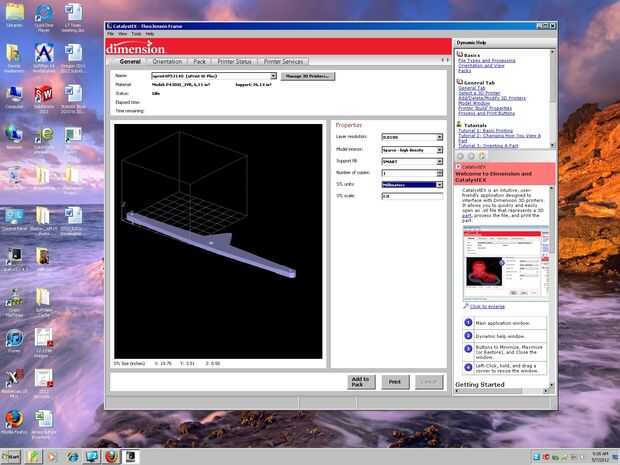This screenshot has height=465, width=620.
Task: Click the CatalystEX taskbar button
Action: (131, 457)
